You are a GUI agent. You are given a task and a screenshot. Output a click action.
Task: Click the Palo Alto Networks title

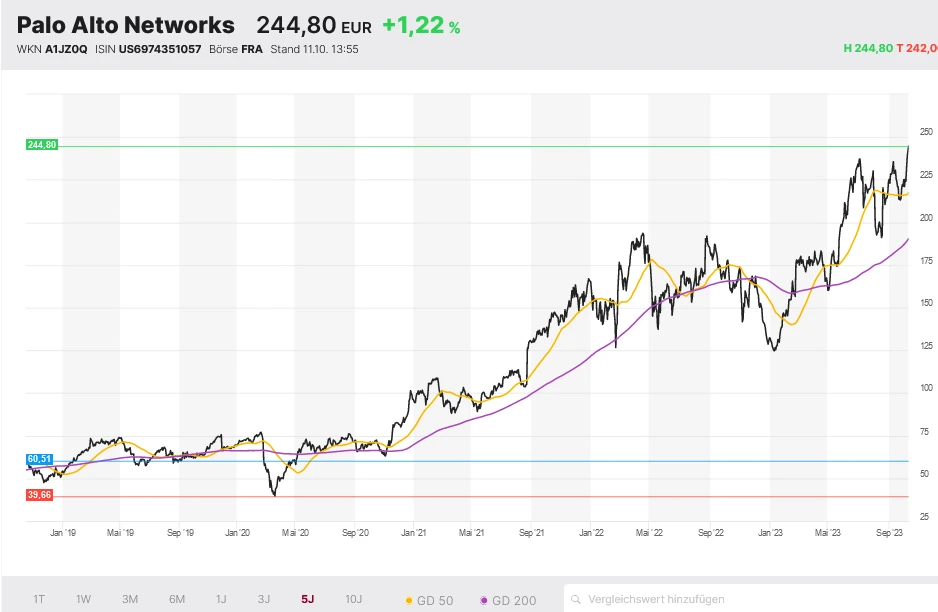click(126, 25)
